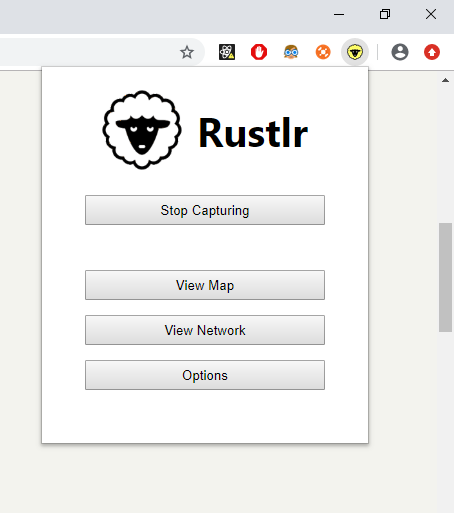Open the Chrome profile avatar menu

400,52
